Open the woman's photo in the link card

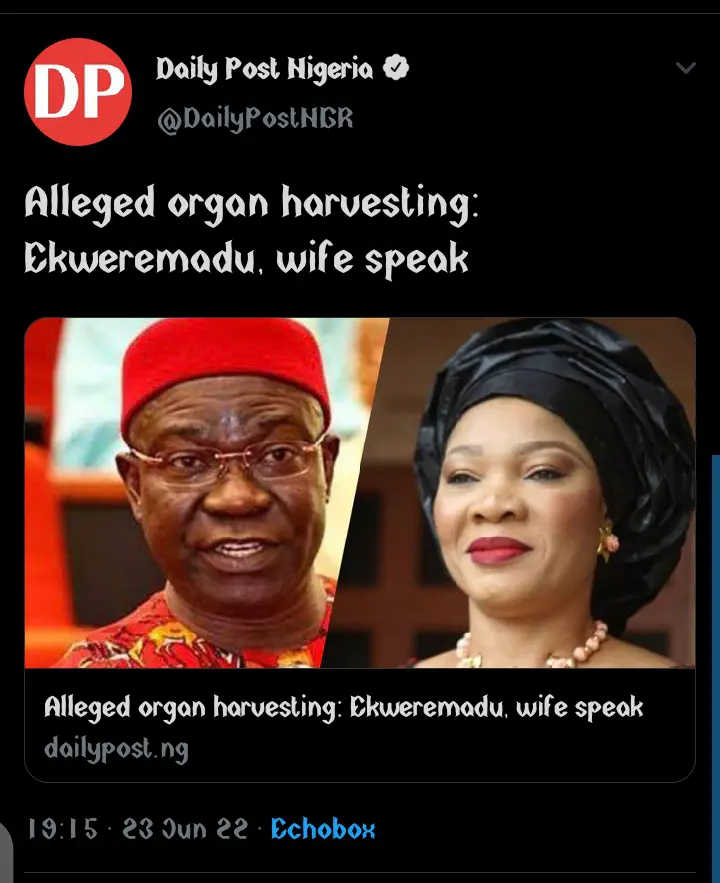[524, 493]
